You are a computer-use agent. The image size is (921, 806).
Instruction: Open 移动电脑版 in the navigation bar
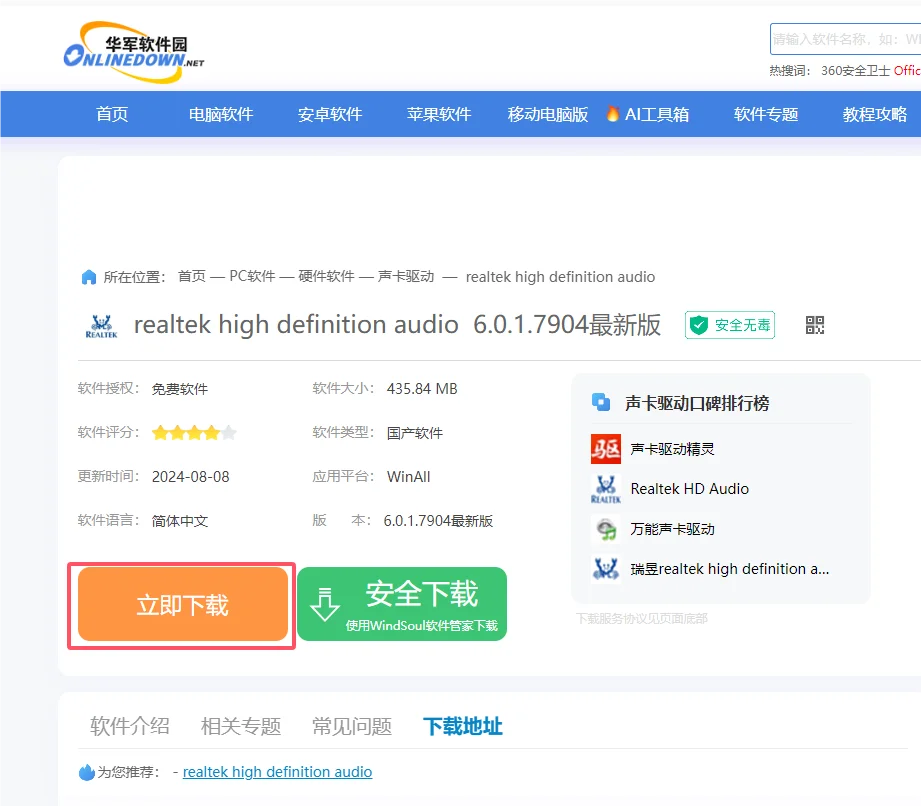[547, 114]
